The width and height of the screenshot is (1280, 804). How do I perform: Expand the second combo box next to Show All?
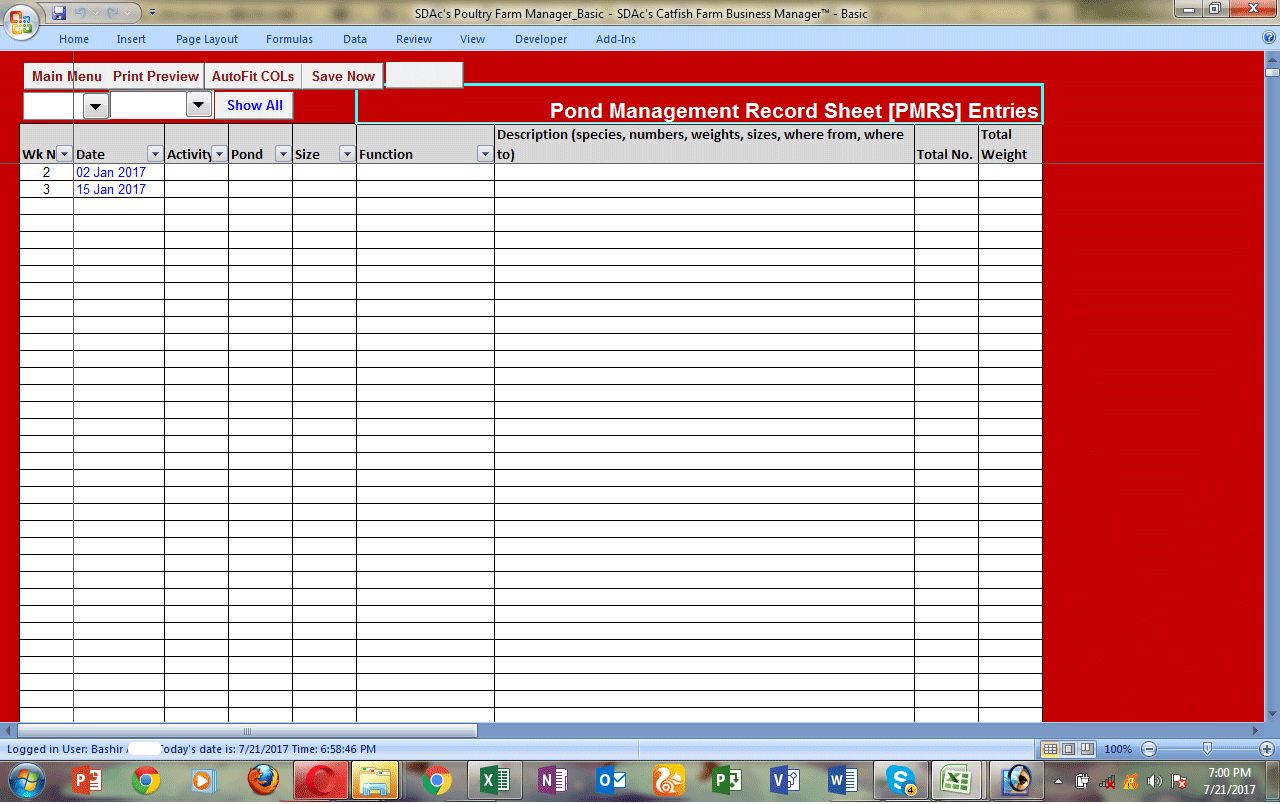pyautogui.click(x=199, y=105)
